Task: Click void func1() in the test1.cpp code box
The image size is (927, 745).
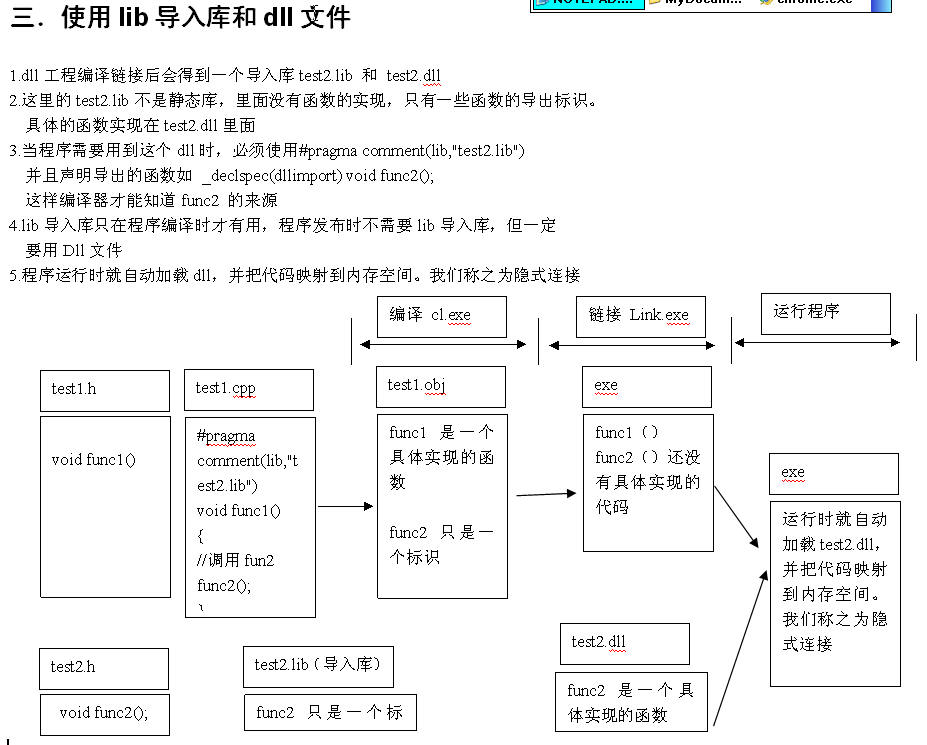Action: tap(238, 510)
